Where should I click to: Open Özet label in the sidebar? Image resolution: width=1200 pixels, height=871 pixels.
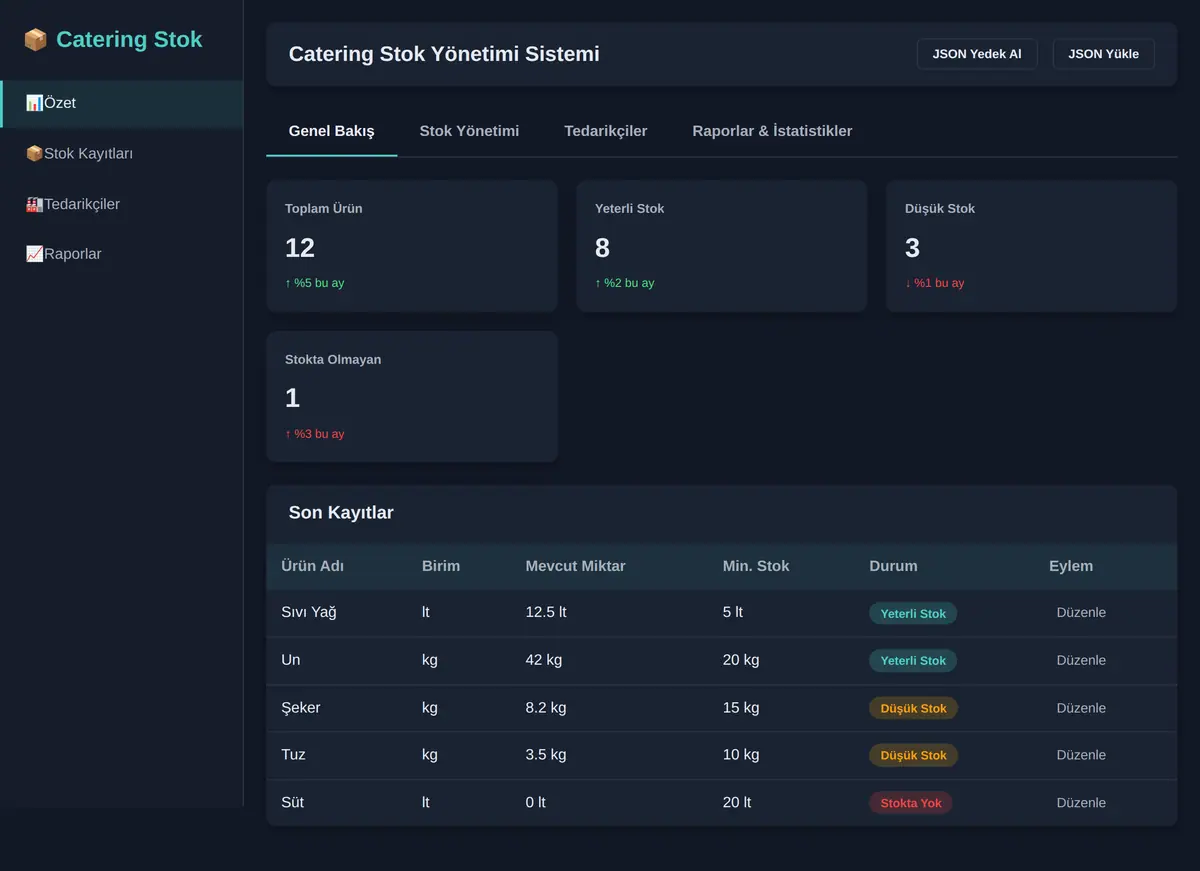click(x=60, y=103)
